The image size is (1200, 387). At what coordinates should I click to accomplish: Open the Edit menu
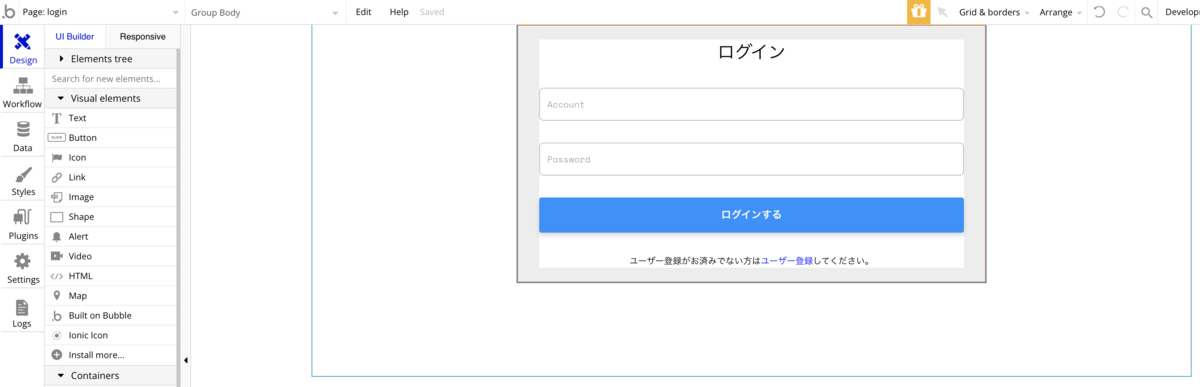363,12
